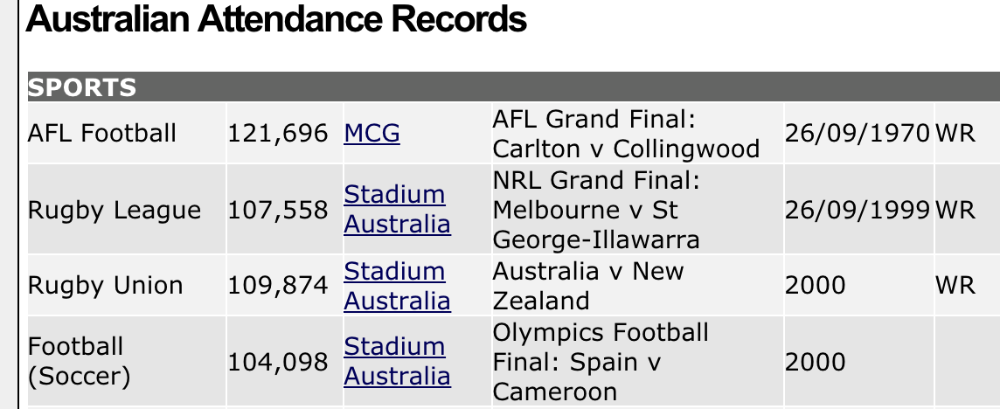Click the Carlton v Collingwood event text
Viewport: 1000px width, 409px height.
coord(626,149)
